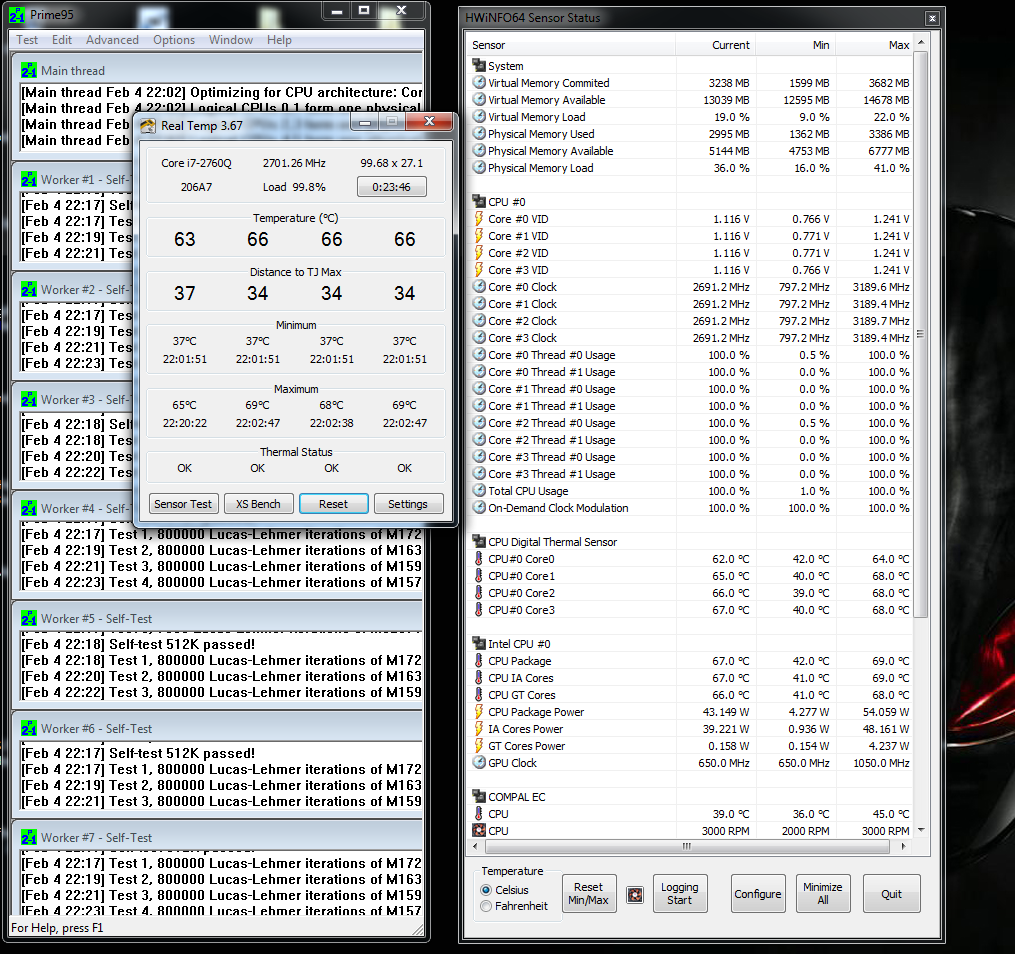
Task: Open the Test menu in Prime95
Action: [27, 40]
